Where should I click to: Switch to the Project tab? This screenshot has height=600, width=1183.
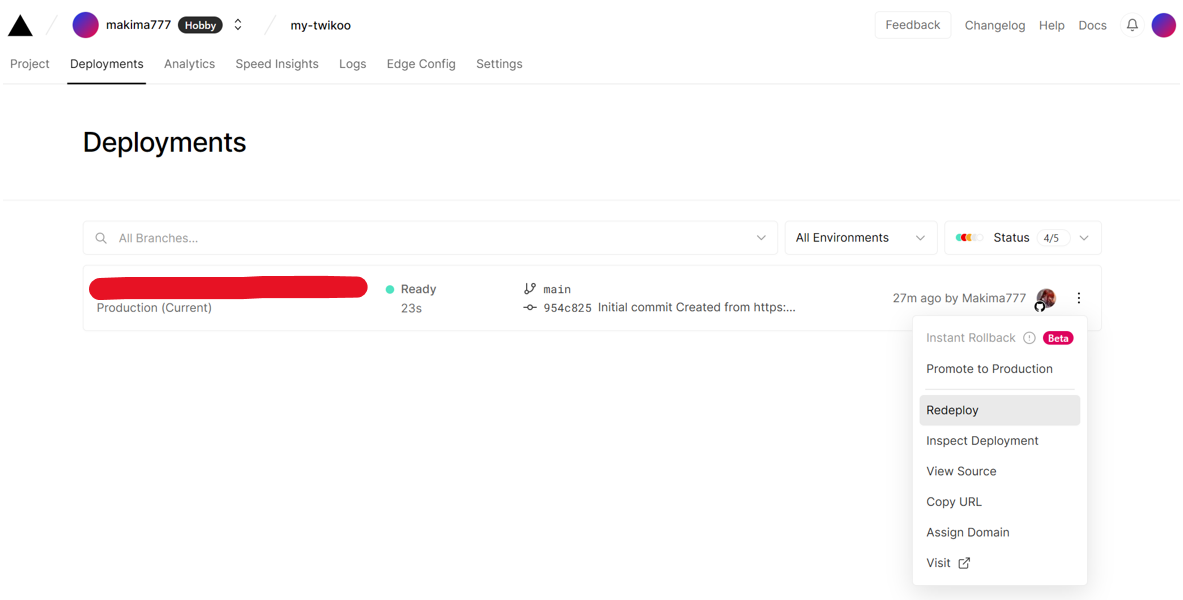pos(29,64)
